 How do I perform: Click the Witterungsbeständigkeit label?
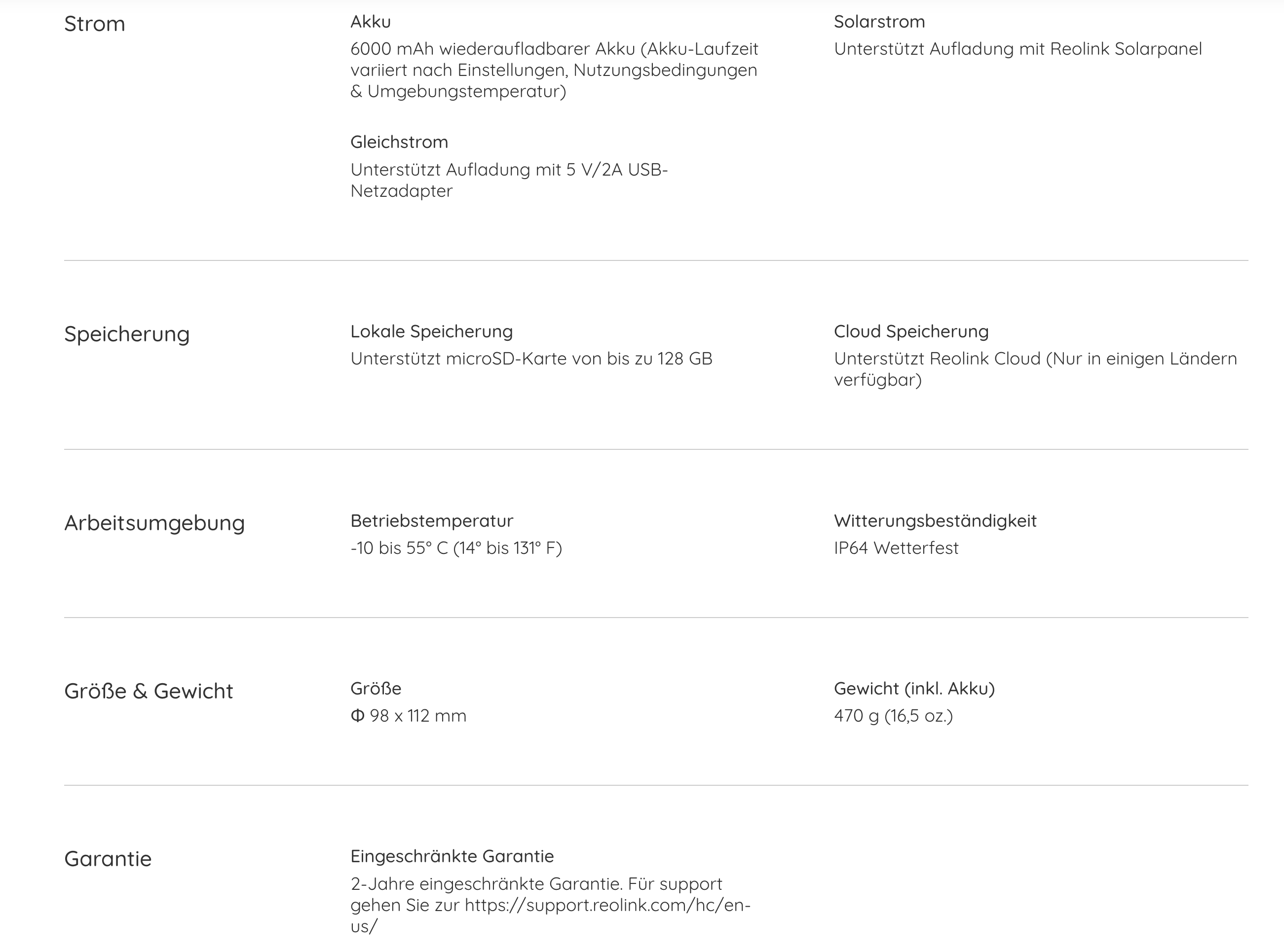click(x=935, y=521)
